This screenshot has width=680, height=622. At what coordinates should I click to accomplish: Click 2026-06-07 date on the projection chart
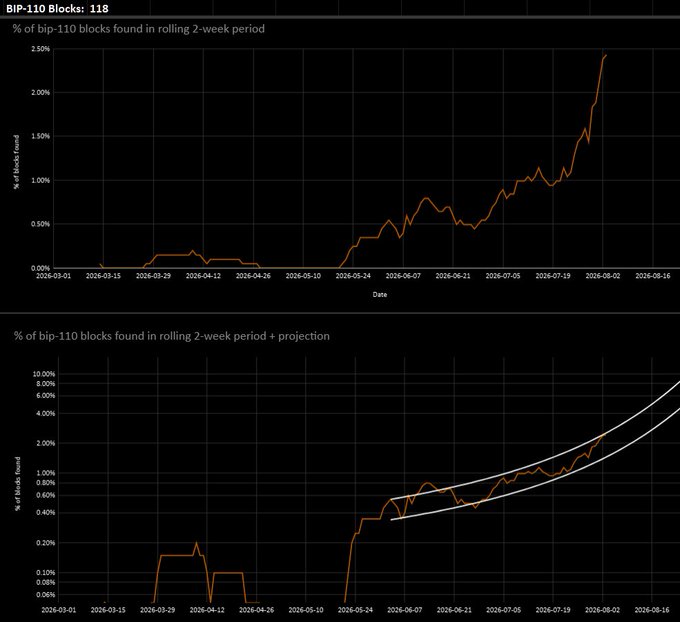point(405,610)
